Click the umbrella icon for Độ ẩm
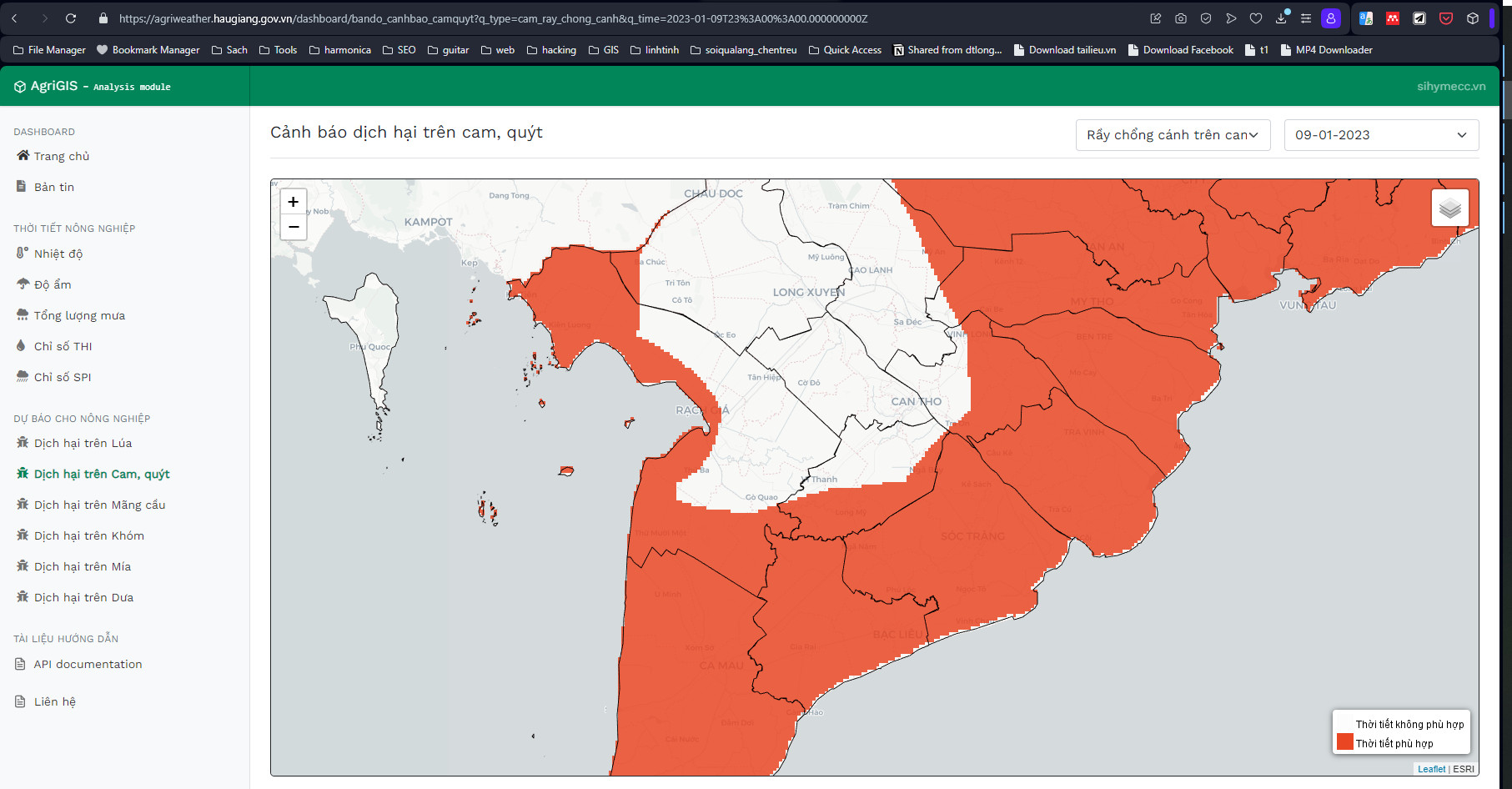 click(23, 284)
